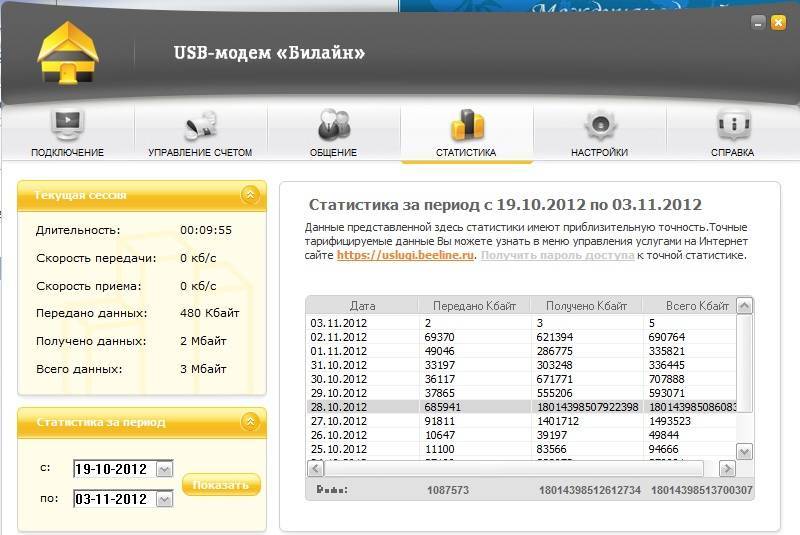Open the end date 03-11-2012 dropdown arrow
Viewport: 800px width, 535px height.
(x=164, y=499)
